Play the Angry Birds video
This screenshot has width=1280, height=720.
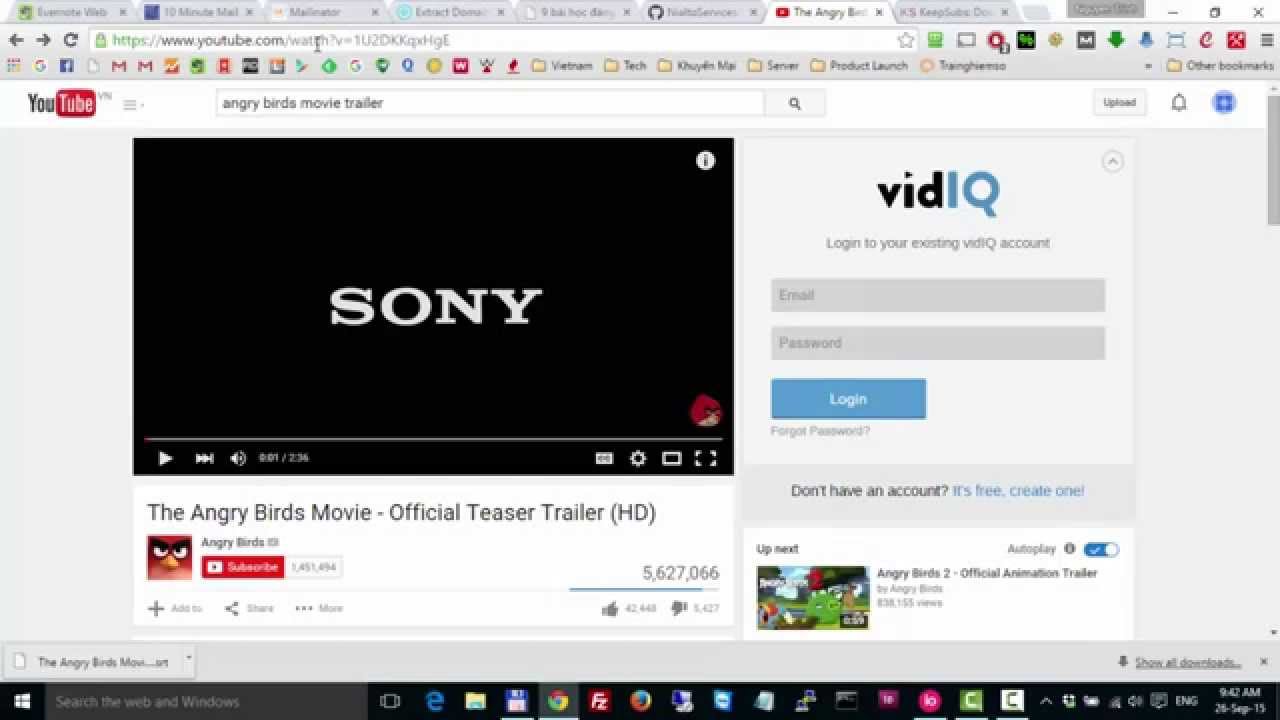pyautogui.click(x=165, y=458)
